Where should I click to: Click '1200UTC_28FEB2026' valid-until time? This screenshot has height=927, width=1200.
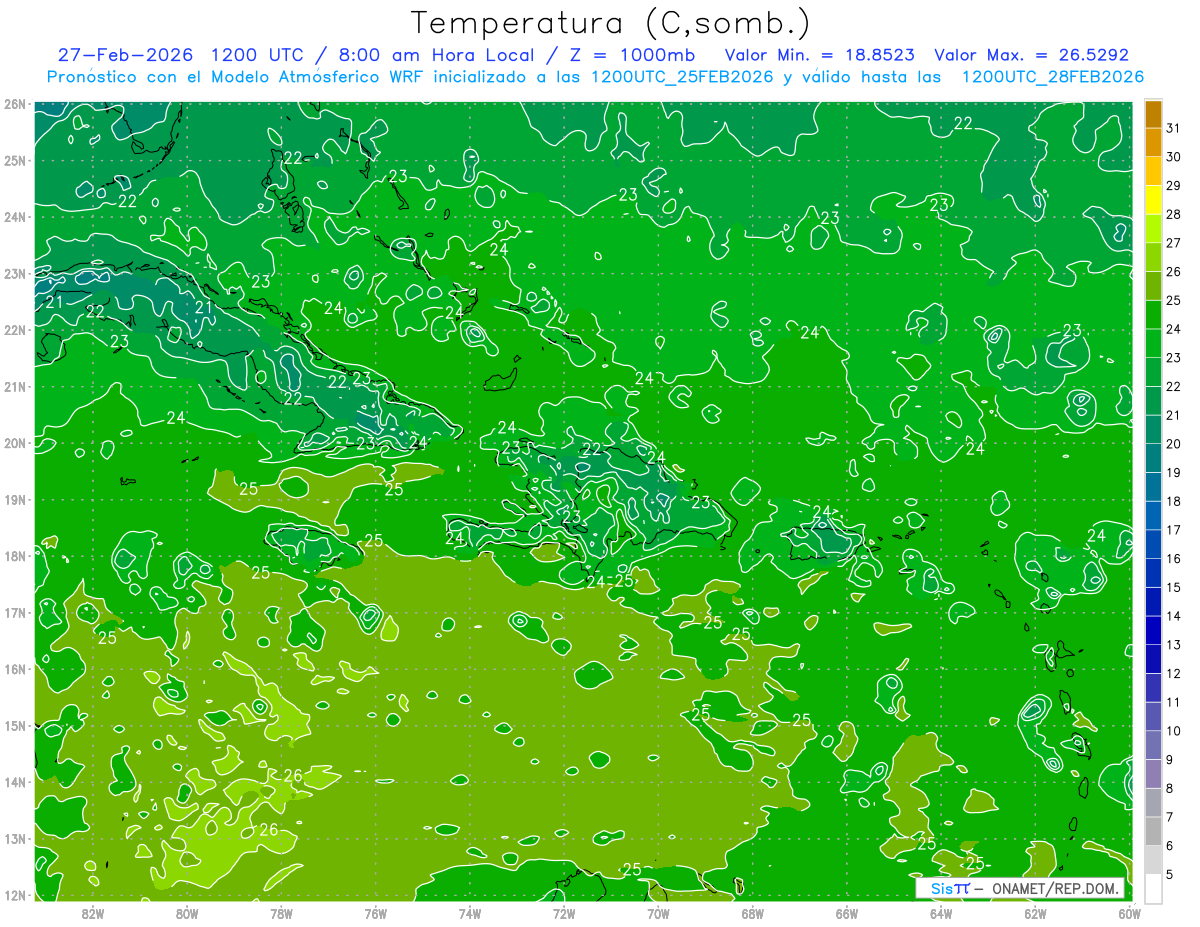point(1052,77)
